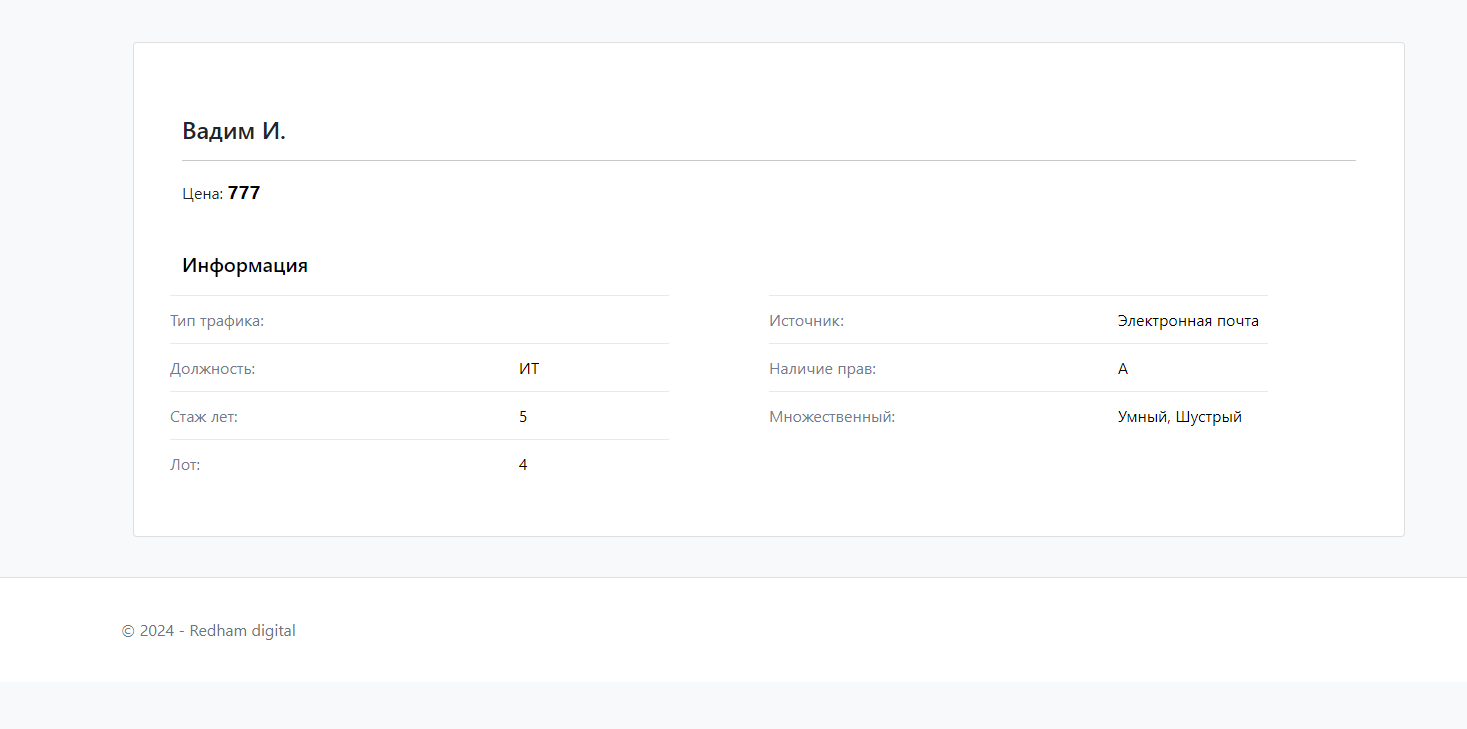This screenshot has height=729, width=1467.
Task: Click the Множественный field label
Action: point(832,417)
